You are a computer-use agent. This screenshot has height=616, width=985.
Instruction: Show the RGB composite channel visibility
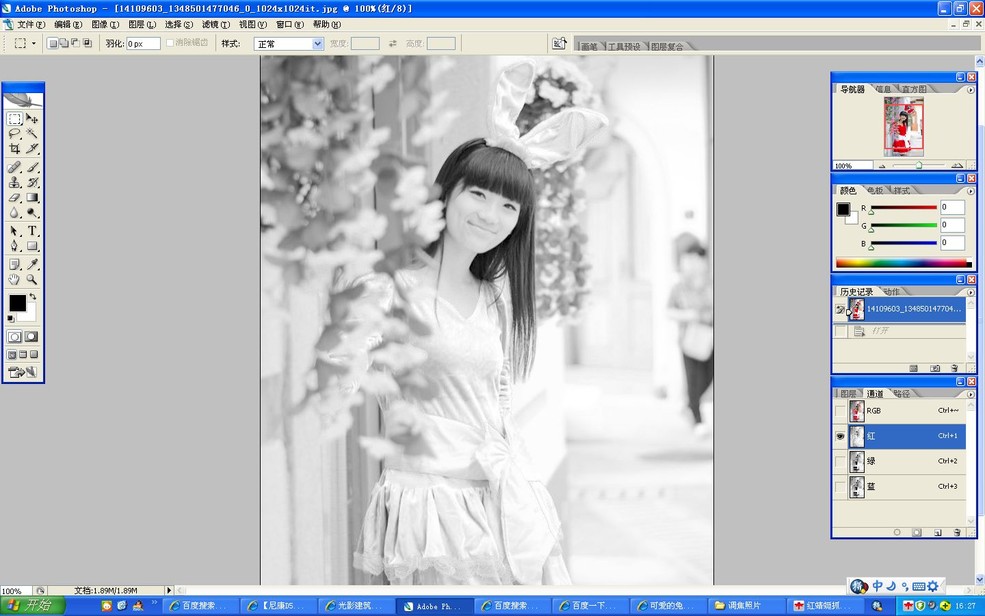[x=840, y=409]
